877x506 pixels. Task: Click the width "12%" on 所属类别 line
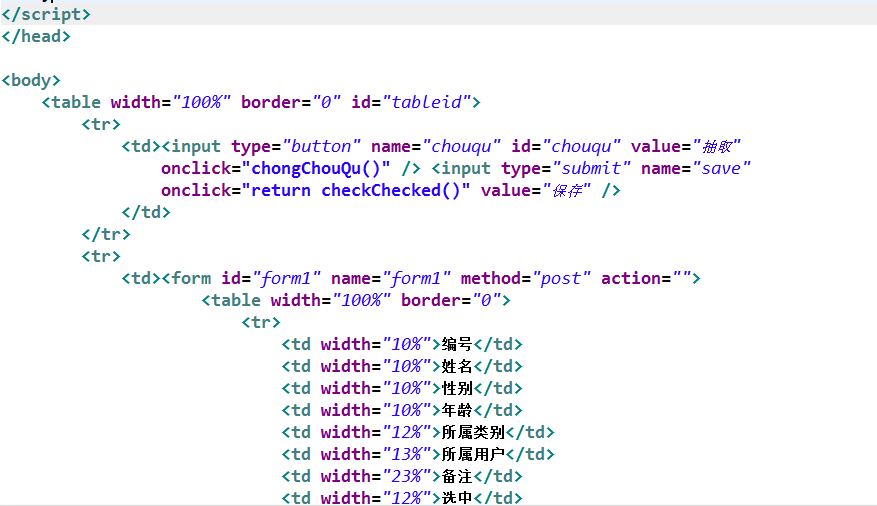click(x=407, y=432)
